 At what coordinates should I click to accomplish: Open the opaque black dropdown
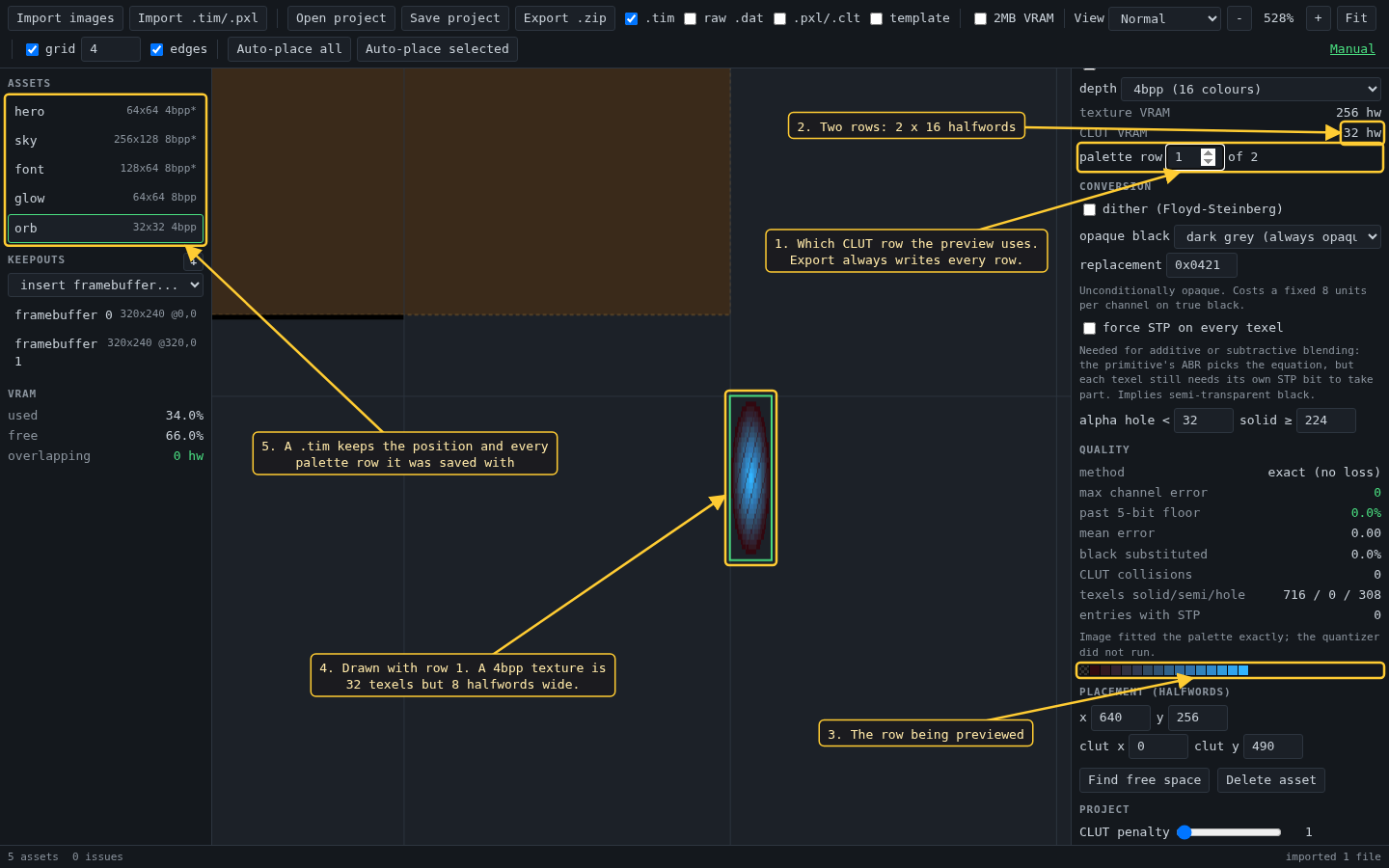[x=1277, y=236]
